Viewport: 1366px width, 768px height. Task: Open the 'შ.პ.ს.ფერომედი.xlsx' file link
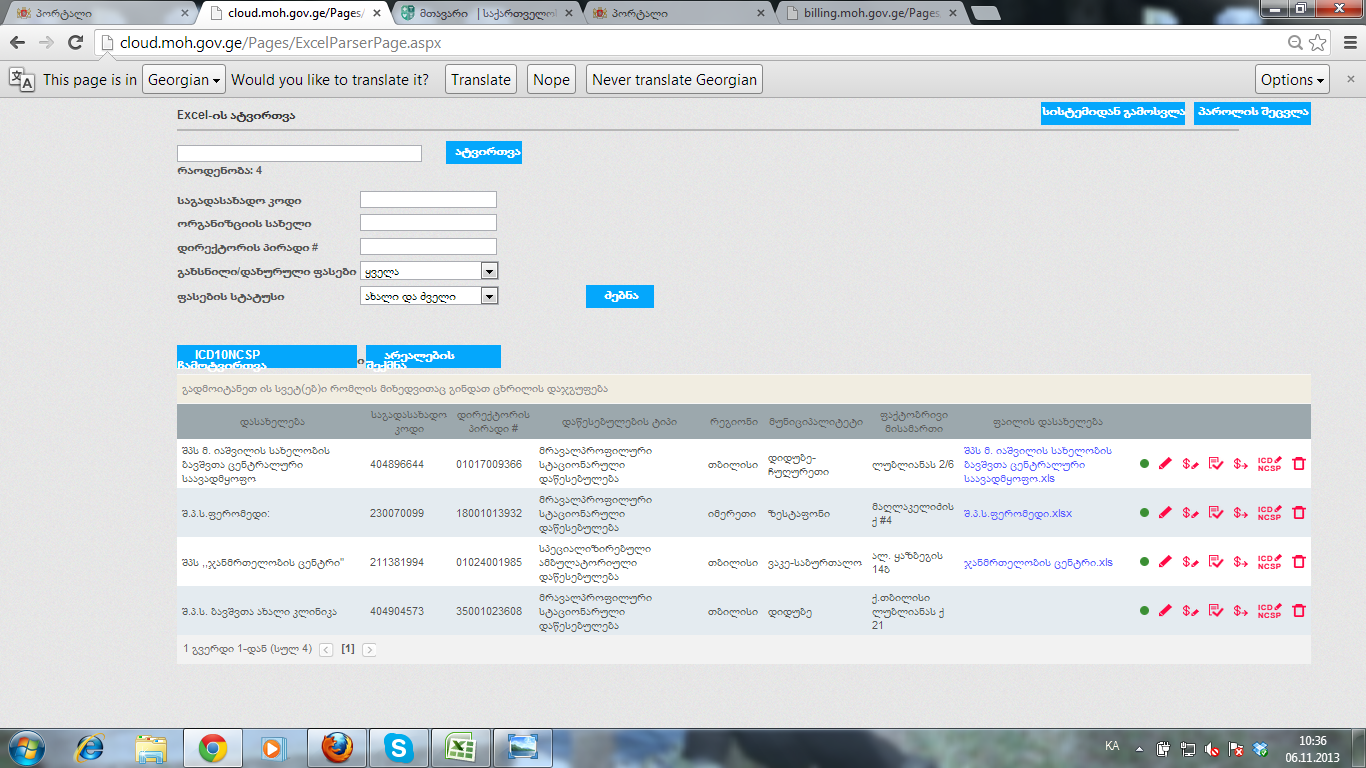point(1017,514)
